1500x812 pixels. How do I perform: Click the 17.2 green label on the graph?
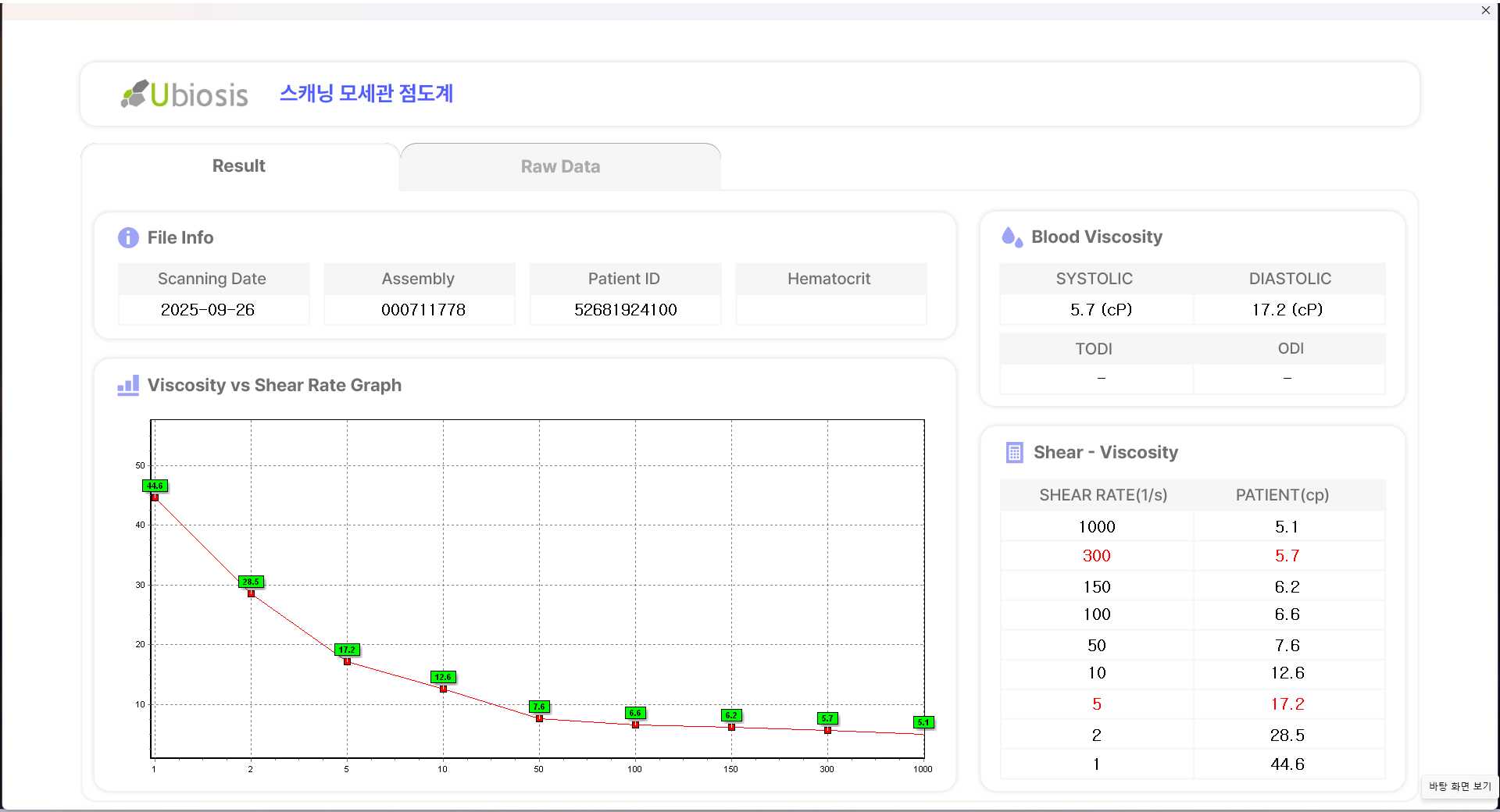tap(347, 650)
